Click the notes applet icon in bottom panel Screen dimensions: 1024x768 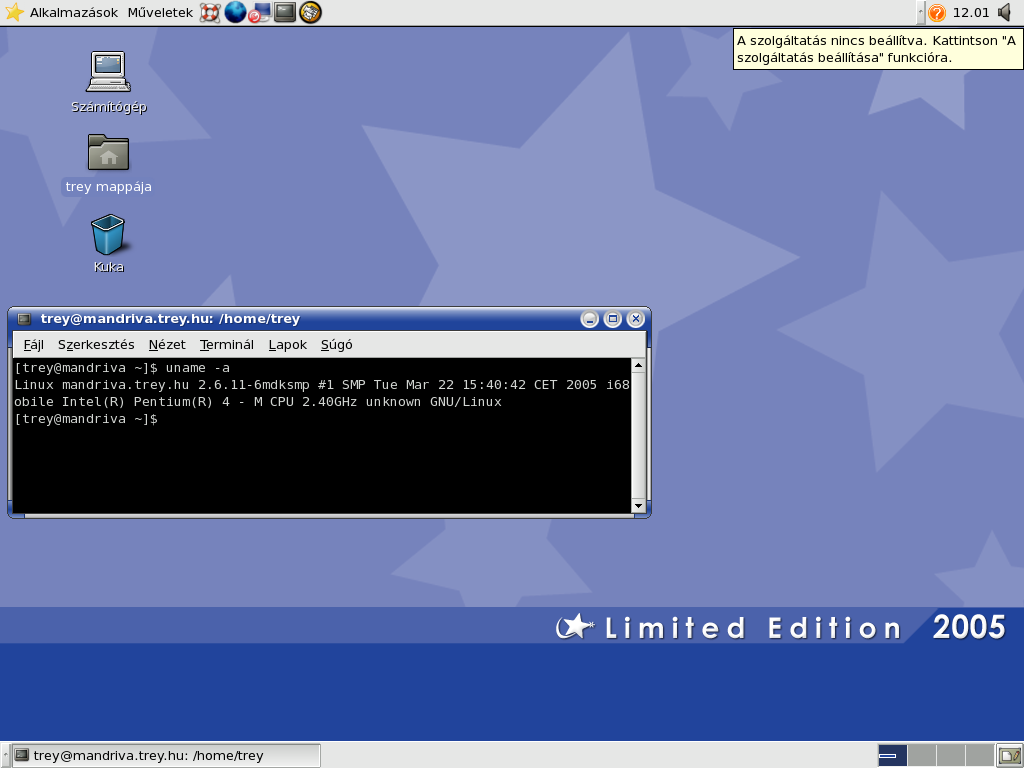1010,756
